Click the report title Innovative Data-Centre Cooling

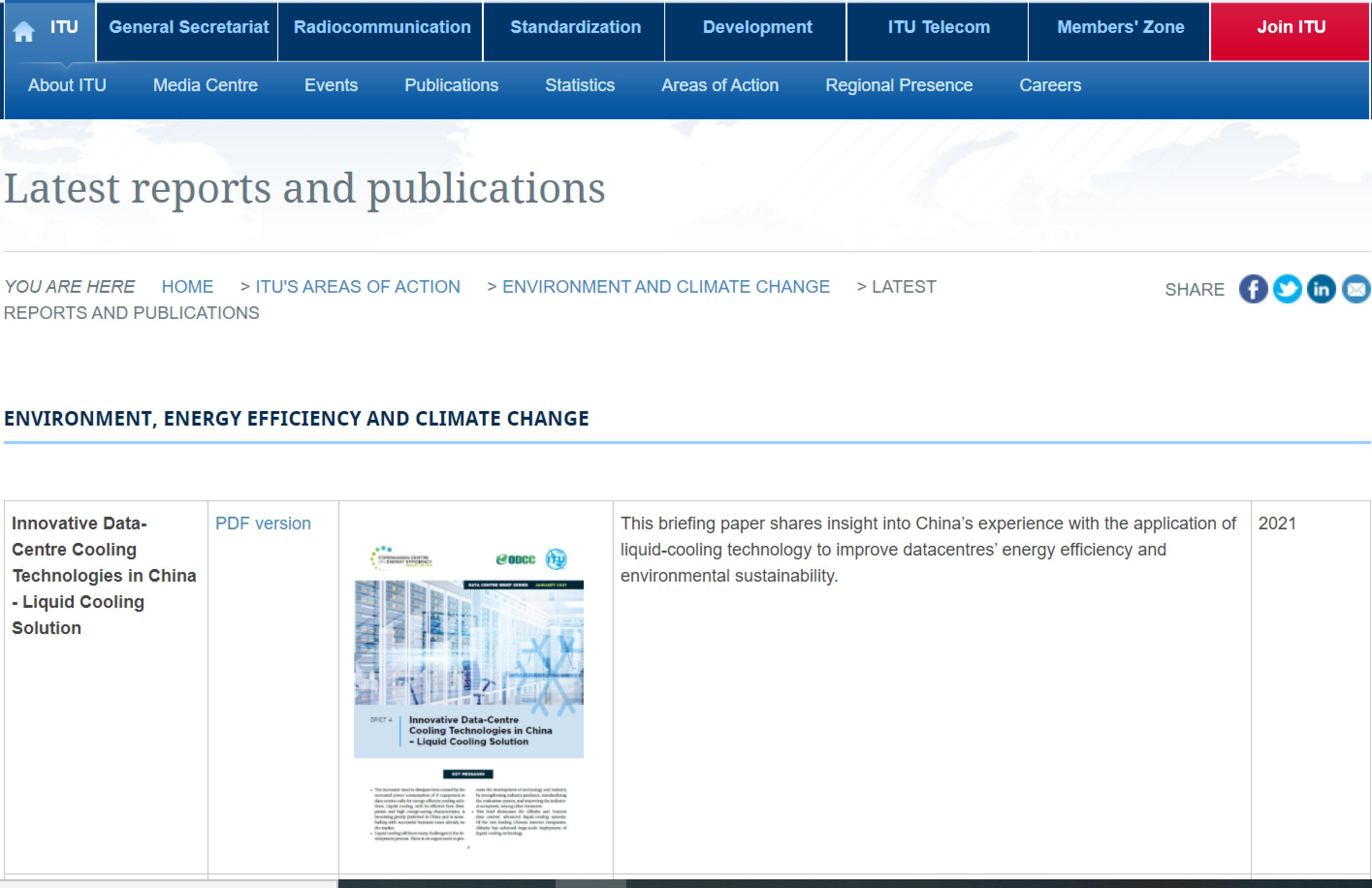click(x=104, y=575)
